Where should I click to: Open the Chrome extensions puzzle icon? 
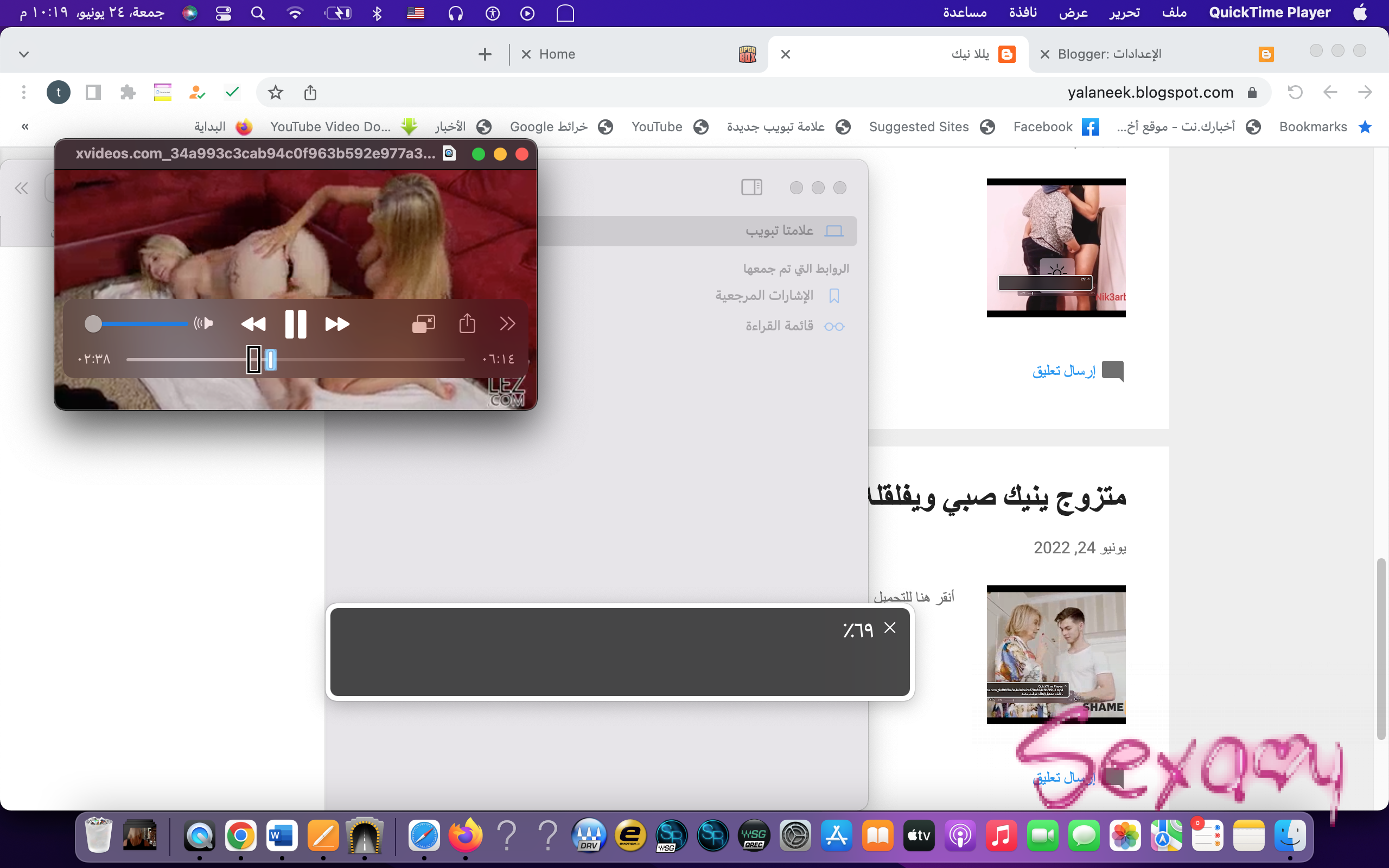pyautogui.click(x=128, y=92)
